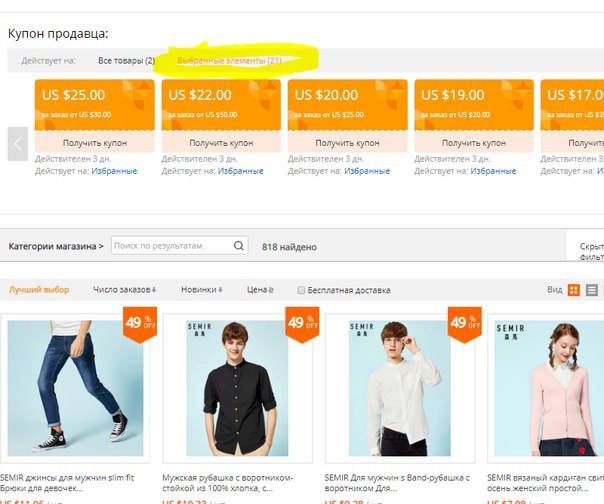Expand Категории магазина
This screenshot has width=604, height=504.
[56, 246]
